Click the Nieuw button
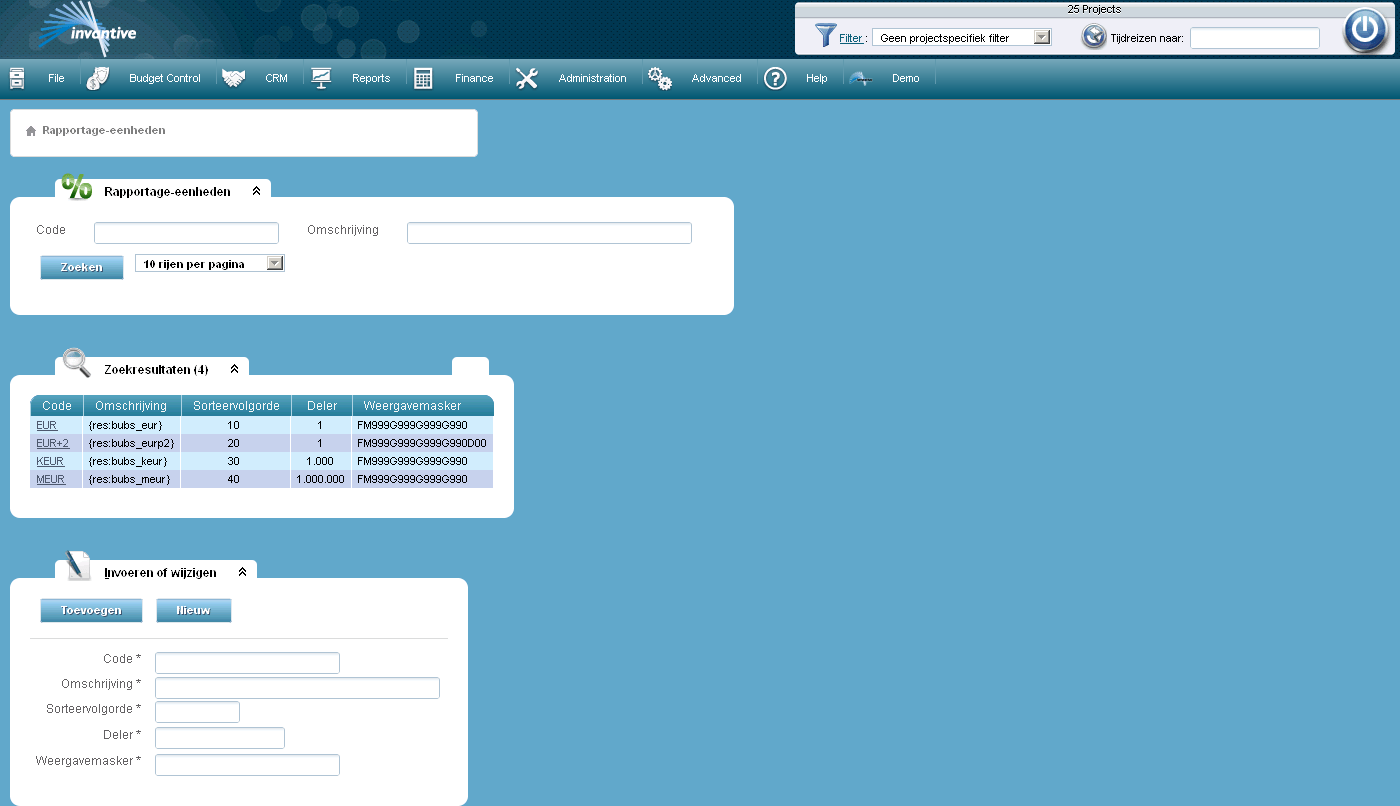1400x806 pixels. point(194,610)
